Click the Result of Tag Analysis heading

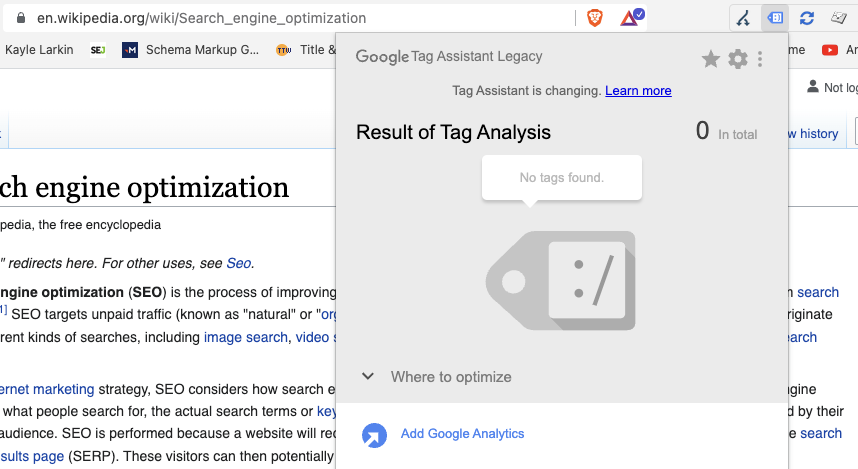pos(453,132)
